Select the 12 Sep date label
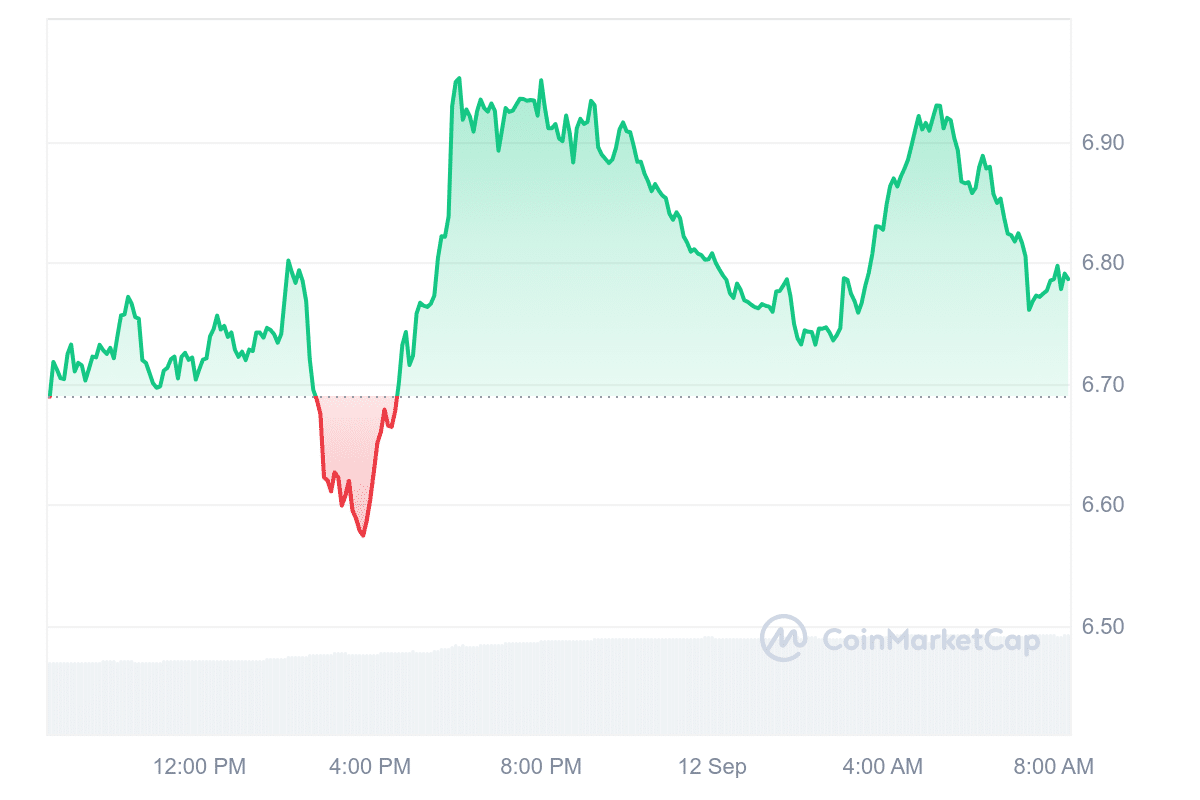 point(713,767)
